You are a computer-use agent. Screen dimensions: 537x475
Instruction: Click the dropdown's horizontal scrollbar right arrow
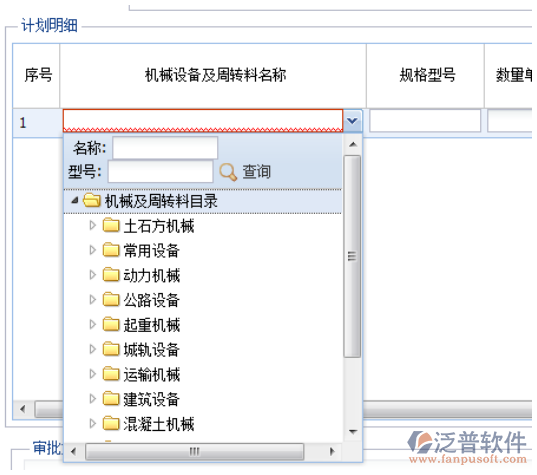[332, 451]
